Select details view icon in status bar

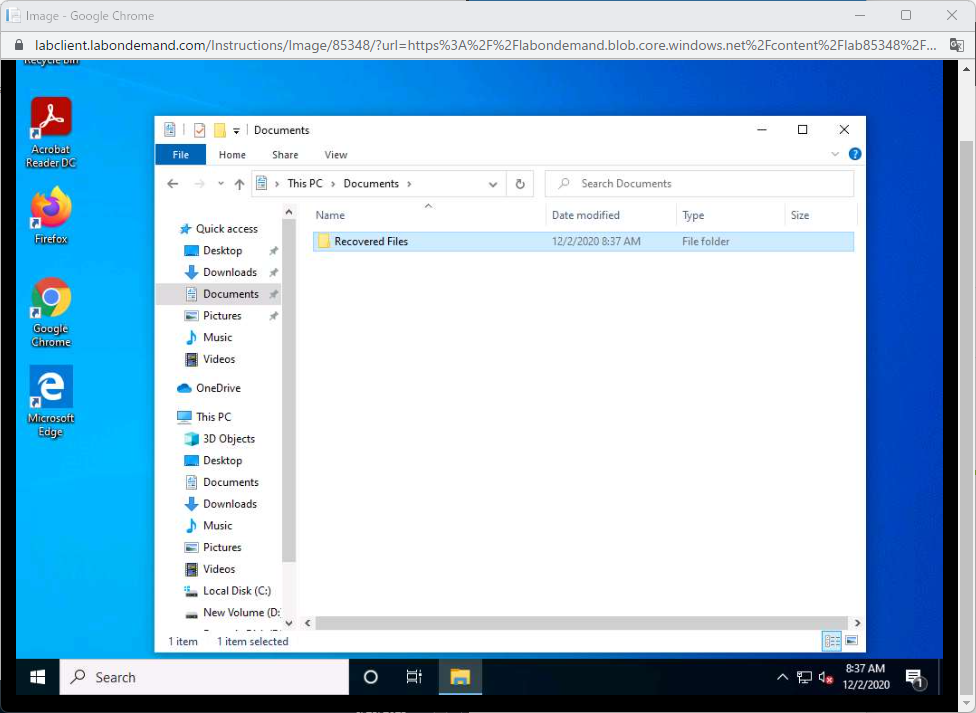[x=831, y=640]
